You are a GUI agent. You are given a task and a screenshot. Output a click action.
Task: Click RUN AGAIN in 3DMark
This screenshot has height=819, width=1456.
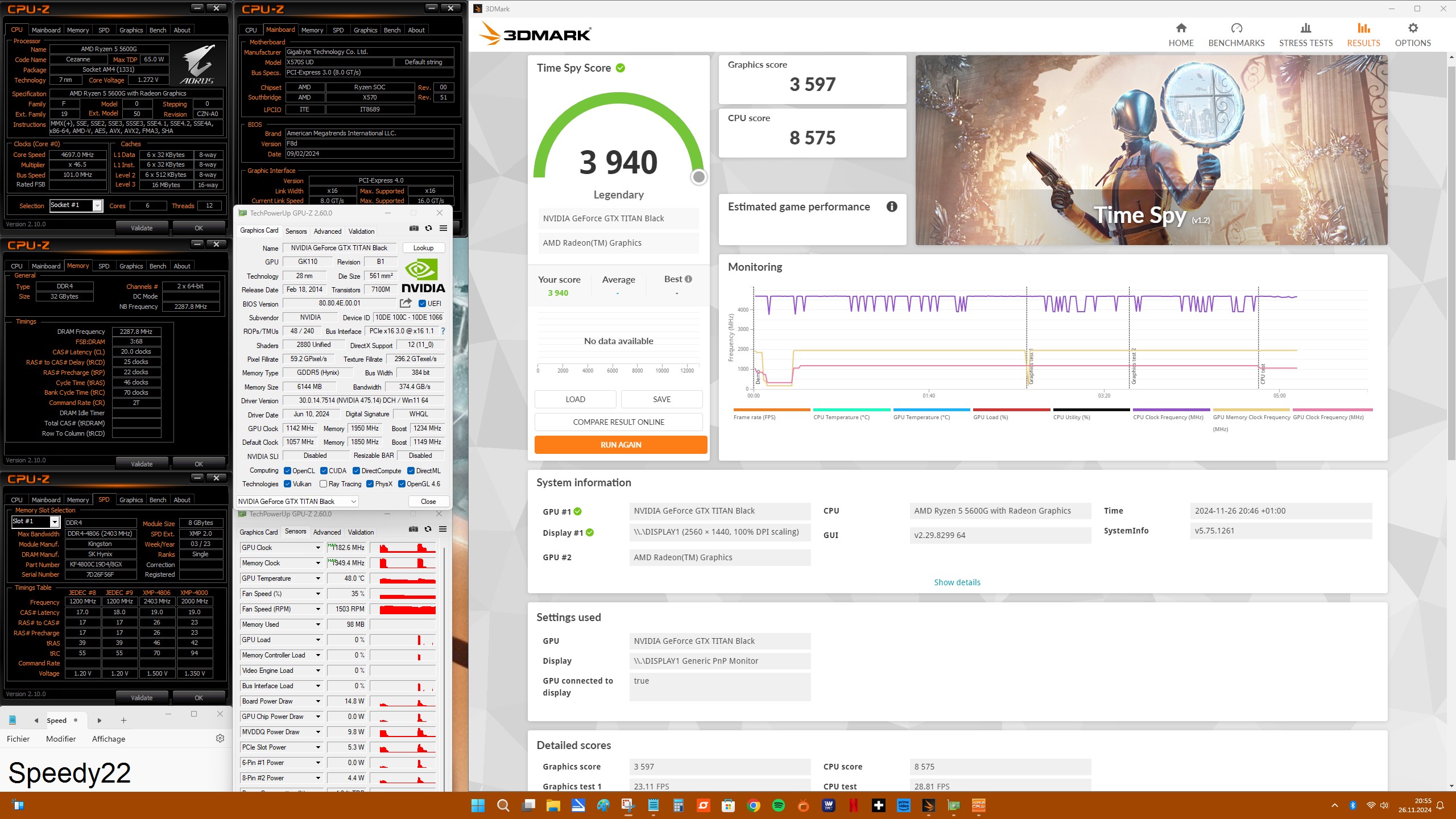[621, 445]
